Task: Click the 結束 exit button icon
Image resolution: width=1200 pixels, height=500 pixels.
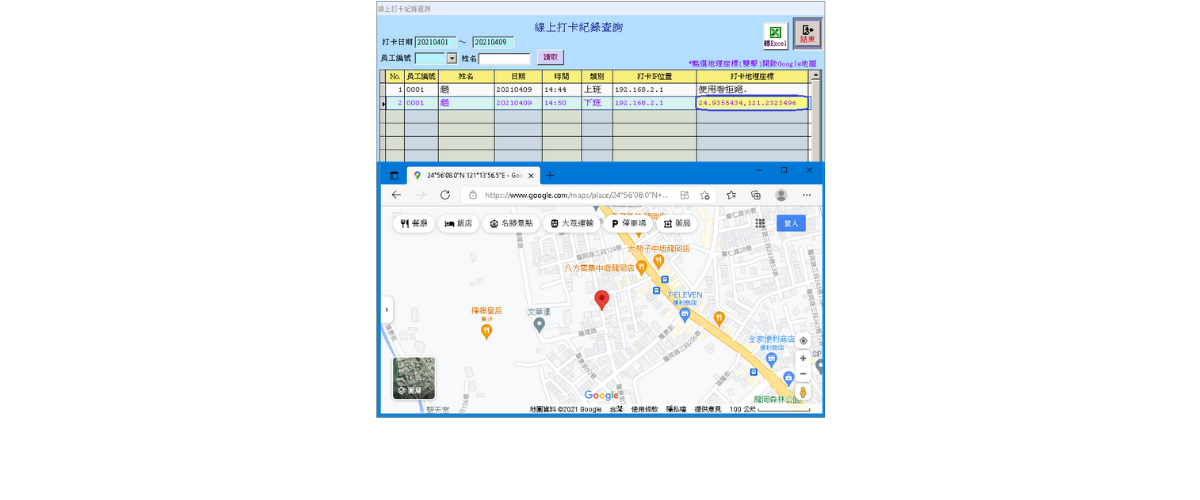Action: [x=807, y=33]
